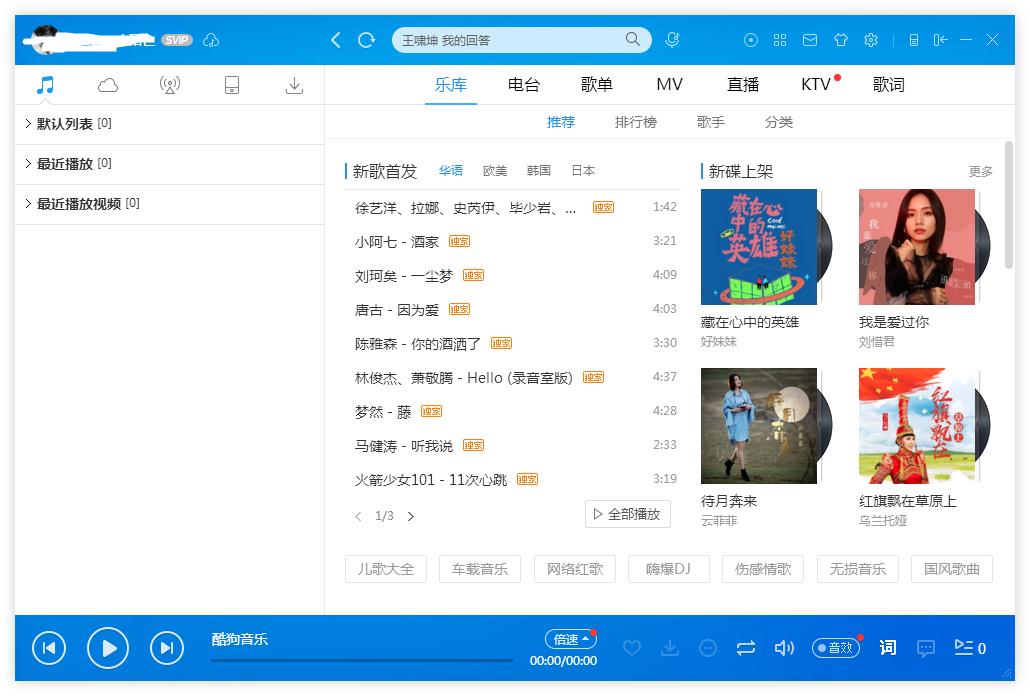Switch to the 电台 tab
The image size is (1030, 696).
524,85
